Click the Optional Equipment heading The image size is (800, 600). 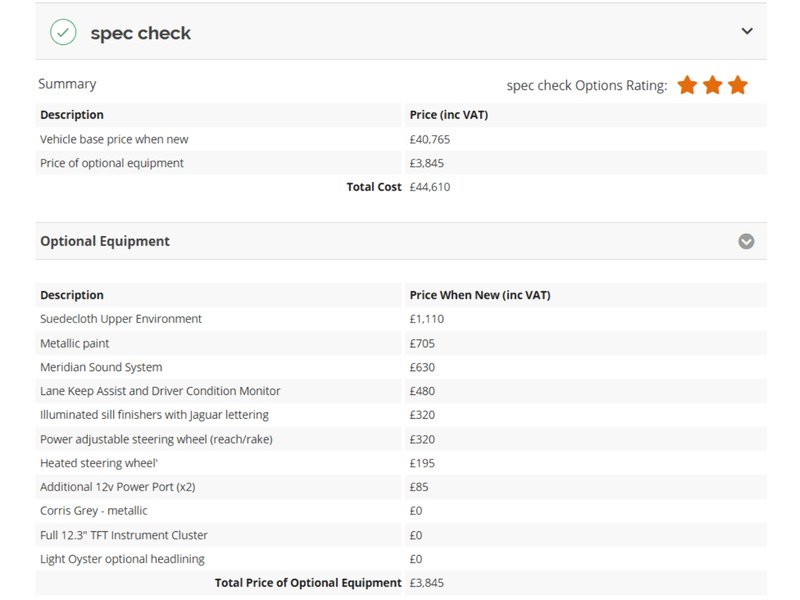(x=105, y=241)
